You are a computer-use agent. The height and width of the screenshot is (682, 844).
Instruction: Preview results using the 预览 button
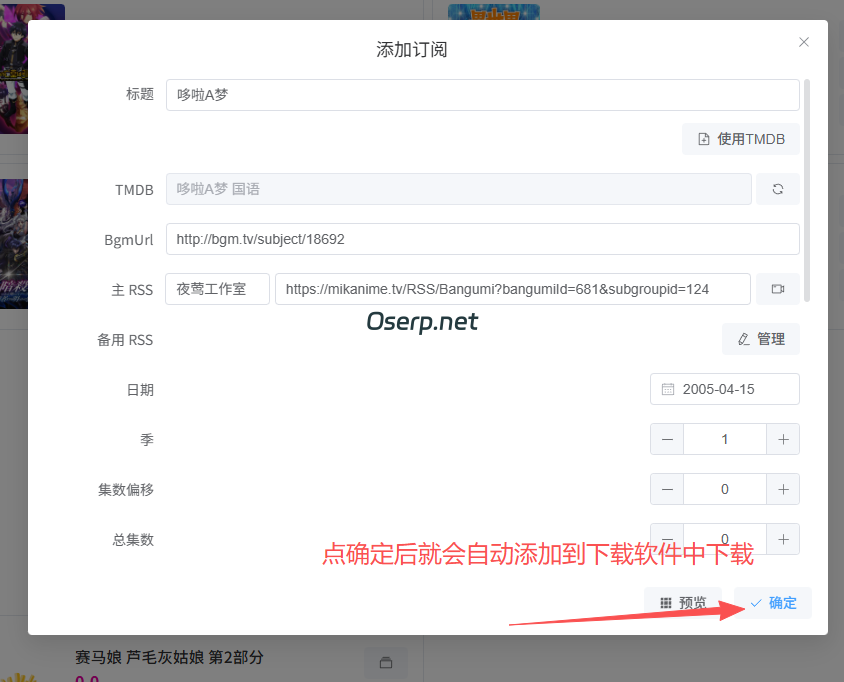(683, 602)
